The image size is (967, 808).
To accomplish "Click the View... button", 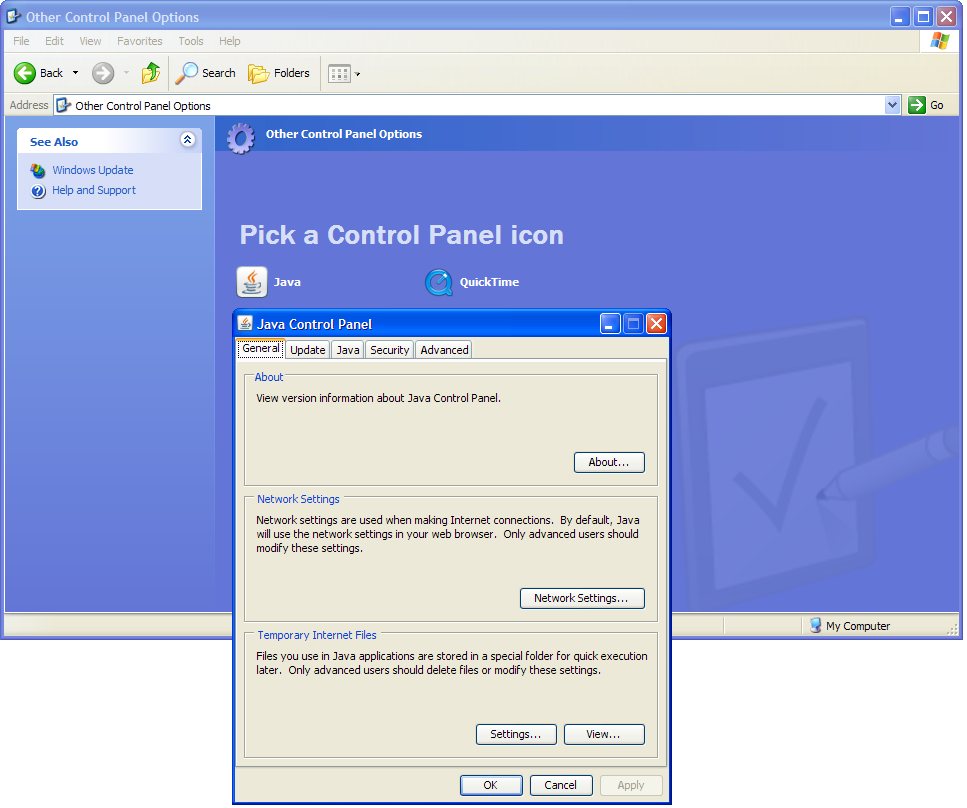I will (604, 734).
